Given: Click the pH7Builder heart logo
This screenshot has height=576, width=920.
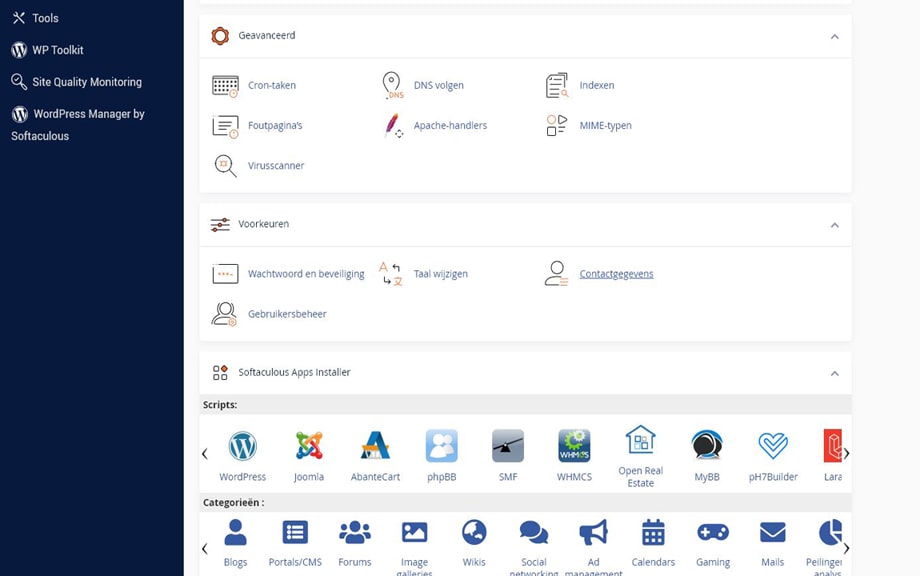Looking at the screenshot, I should click(773, 445).
